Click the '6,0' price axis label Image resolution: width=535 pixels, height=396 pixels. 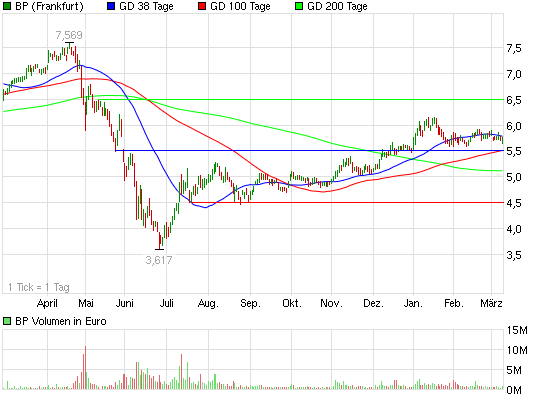pos(514,126)
